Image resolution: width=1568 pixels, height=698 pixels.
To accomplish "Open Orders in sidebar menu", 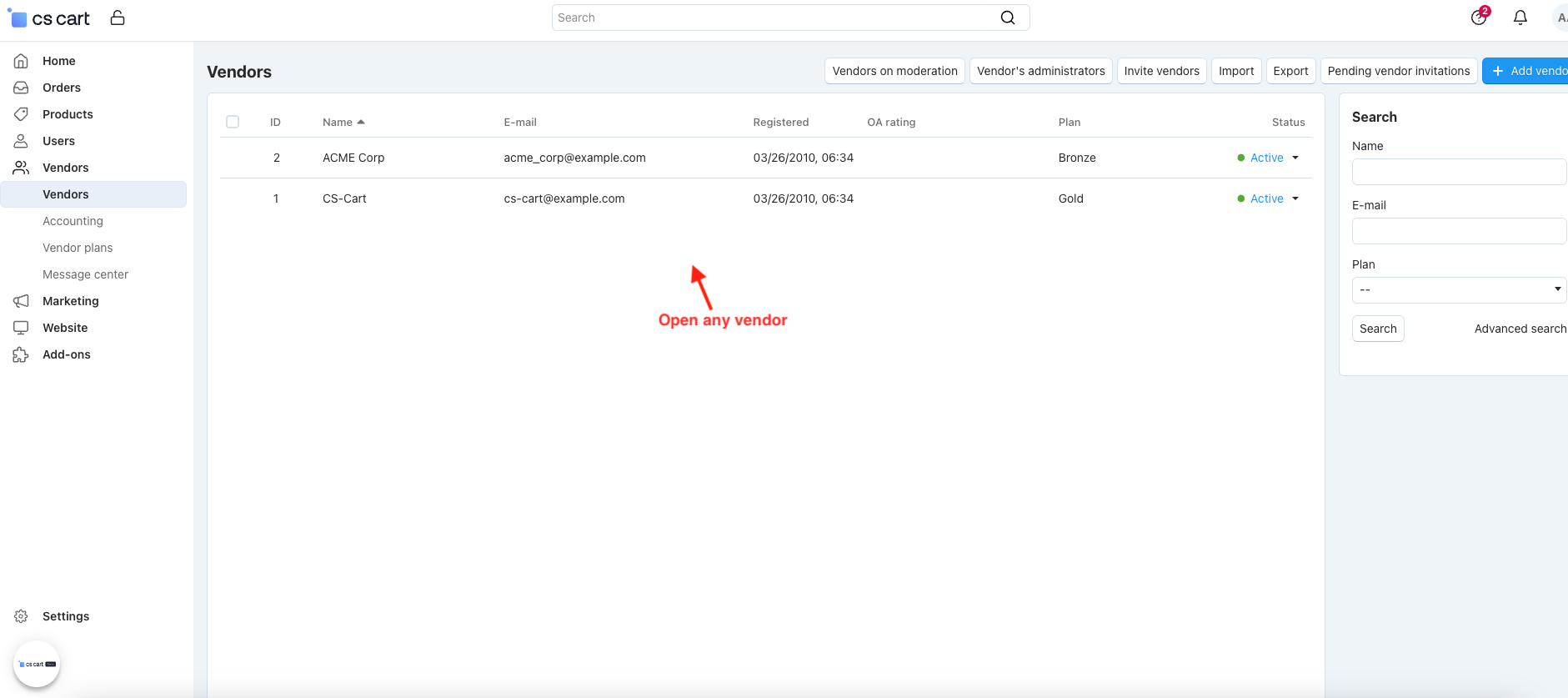I will tap(62, 88).
